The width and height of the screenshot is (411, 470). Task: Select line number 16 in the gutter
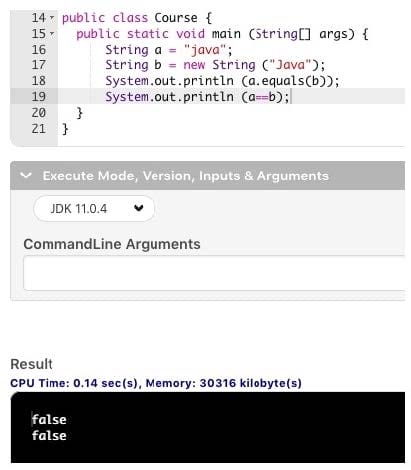[39, 49]
